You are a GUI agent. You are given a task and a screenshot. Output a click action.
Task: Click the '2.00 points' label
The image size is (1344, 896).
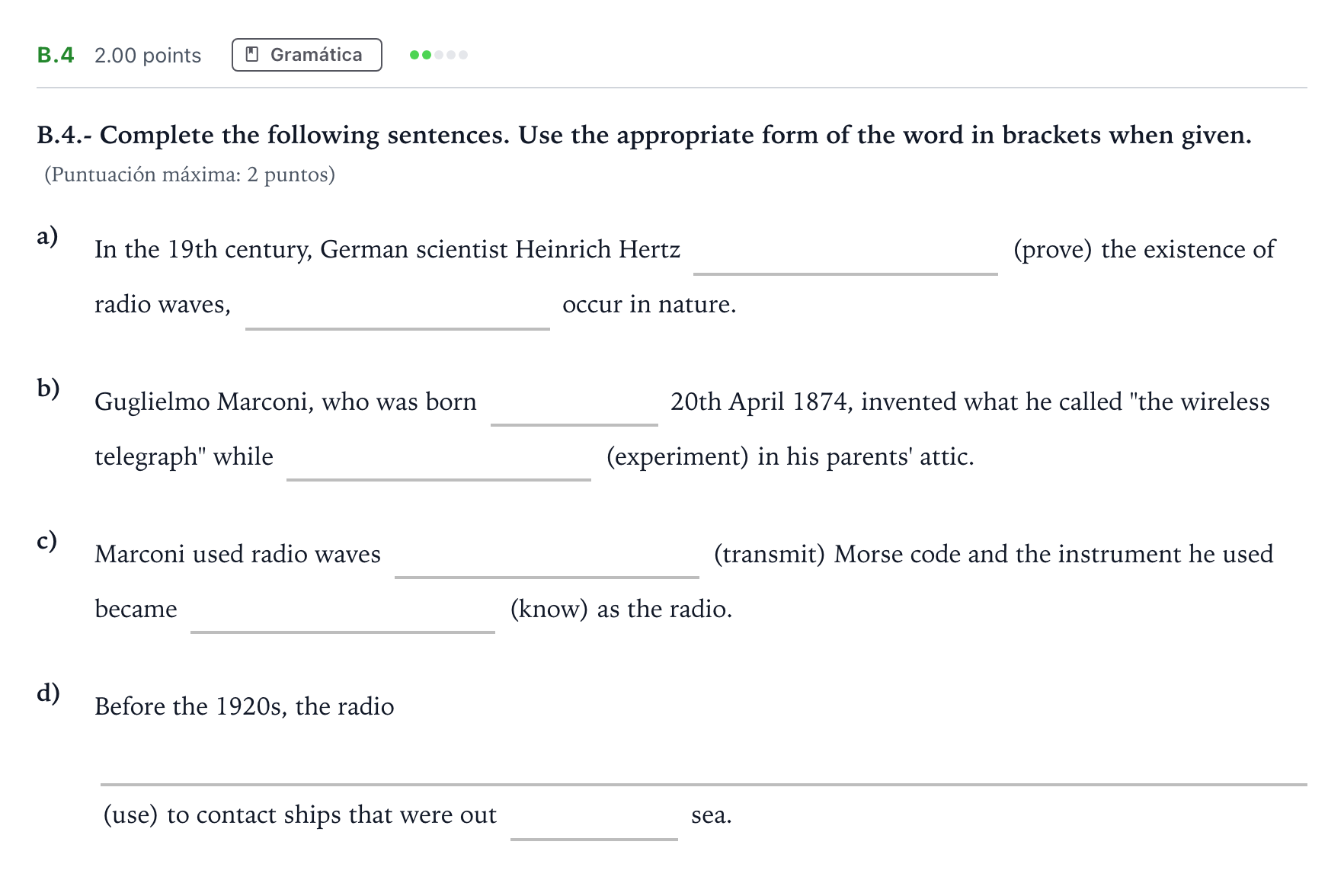tap(148, 56)
